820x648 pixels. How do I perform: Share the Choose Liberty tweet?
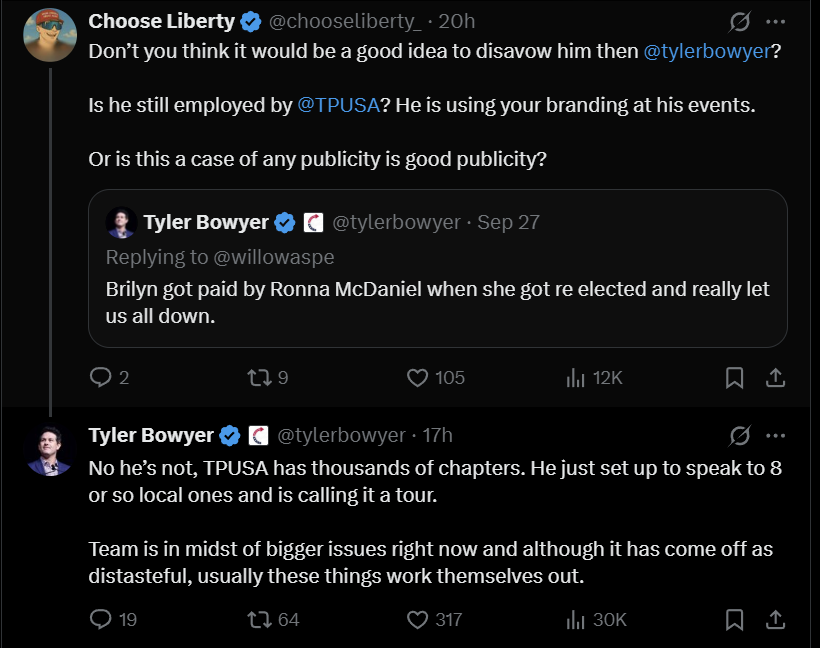pyautogui.click(x=774, y=377)
